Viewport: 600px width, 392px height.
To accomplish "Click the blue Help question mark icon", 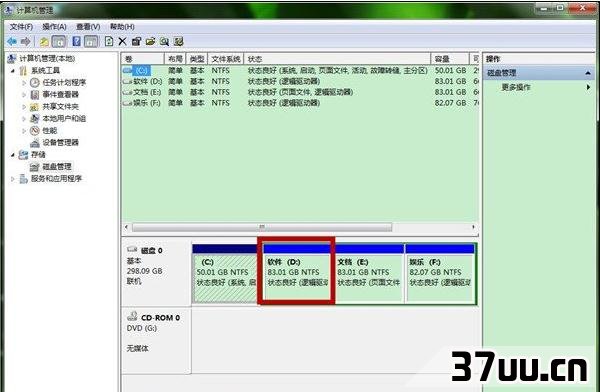I will click(x=77, y=41).
